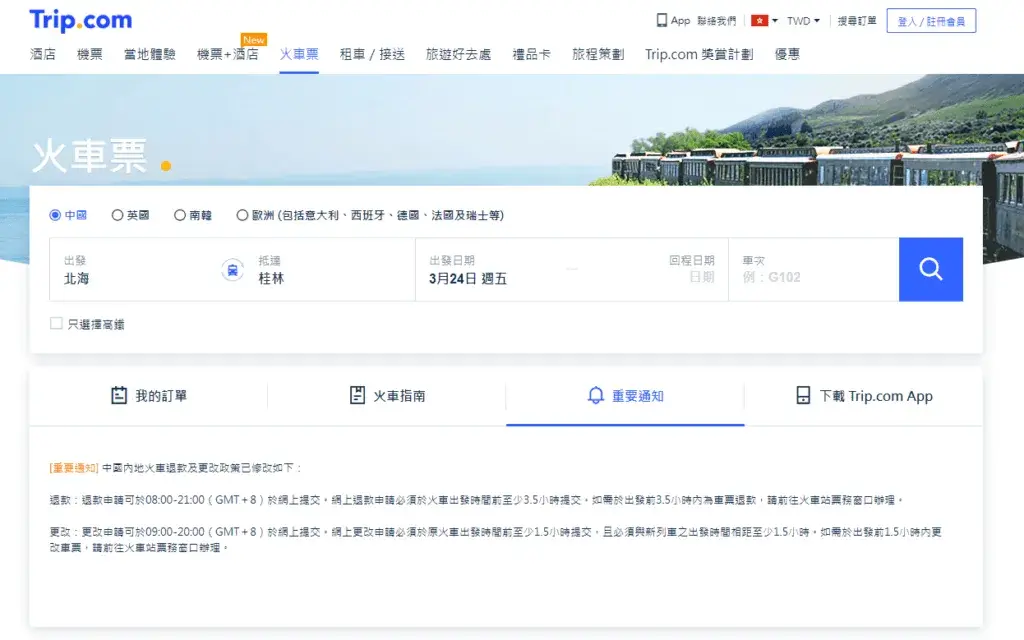Click the 更改 policy paragraph text
Viewport: 1024px width, 640px height.
coord(496,539)
